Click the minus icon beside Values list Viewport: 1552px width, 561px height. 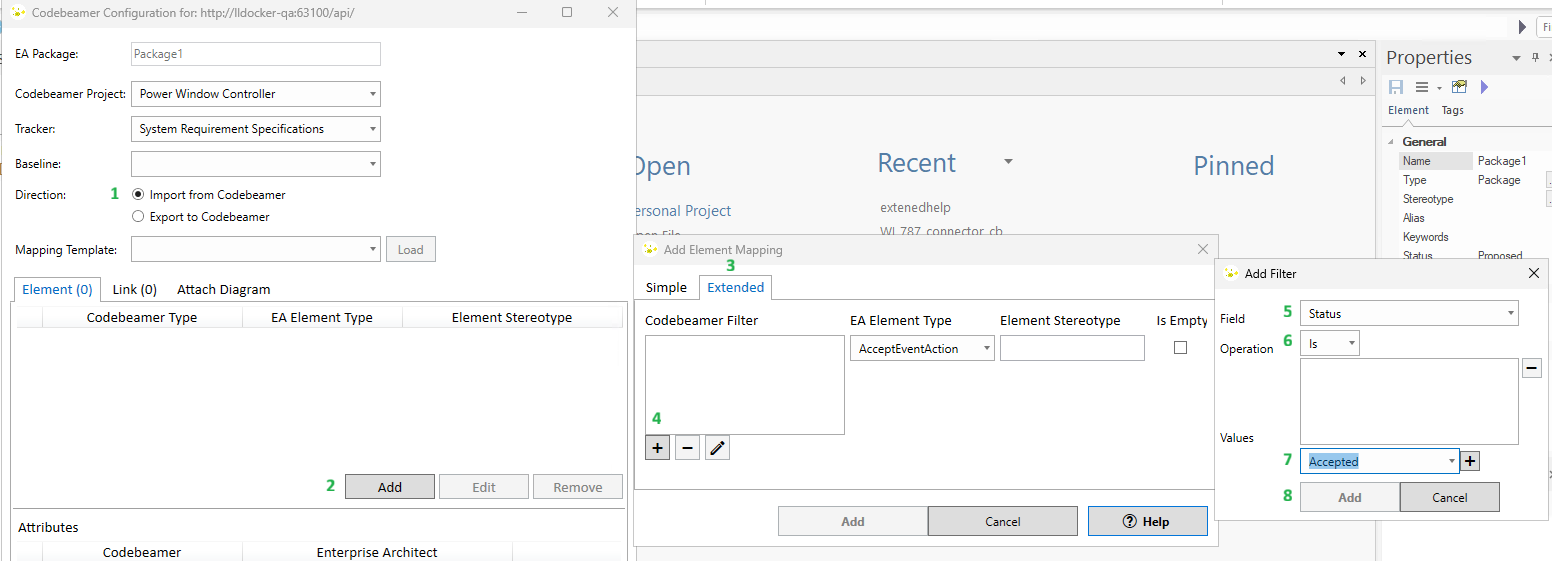click(1531, 369)
